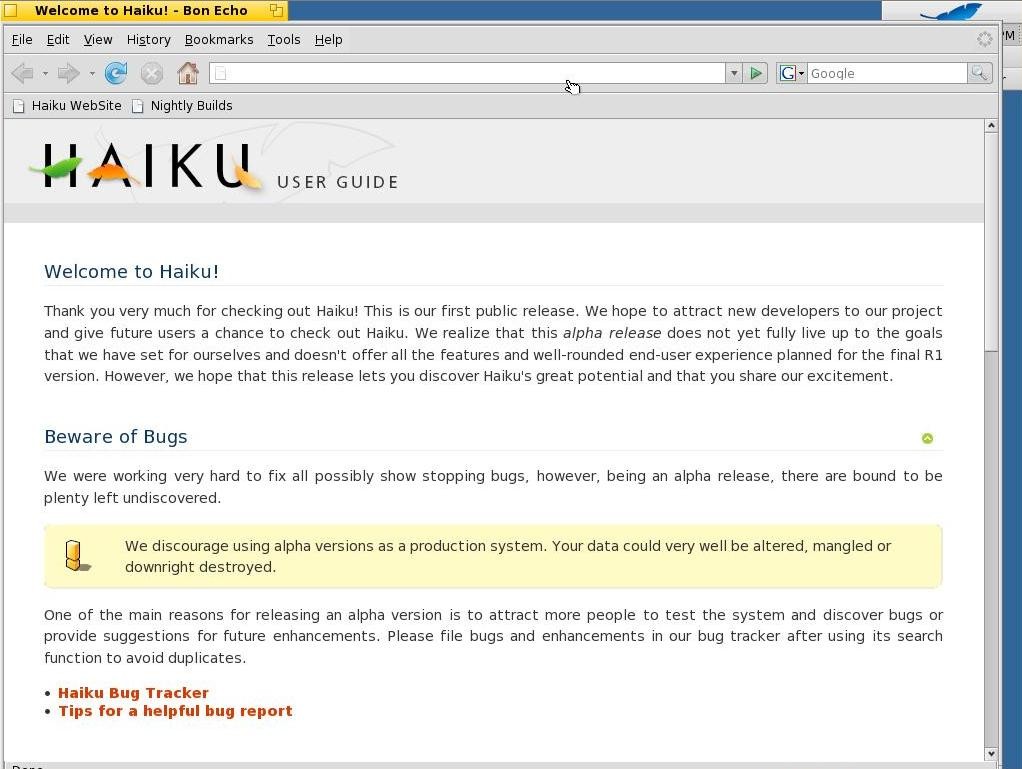Click the Stop loading icon
Viewport: 1022px width, 769px height.
[x=152, y=73]
